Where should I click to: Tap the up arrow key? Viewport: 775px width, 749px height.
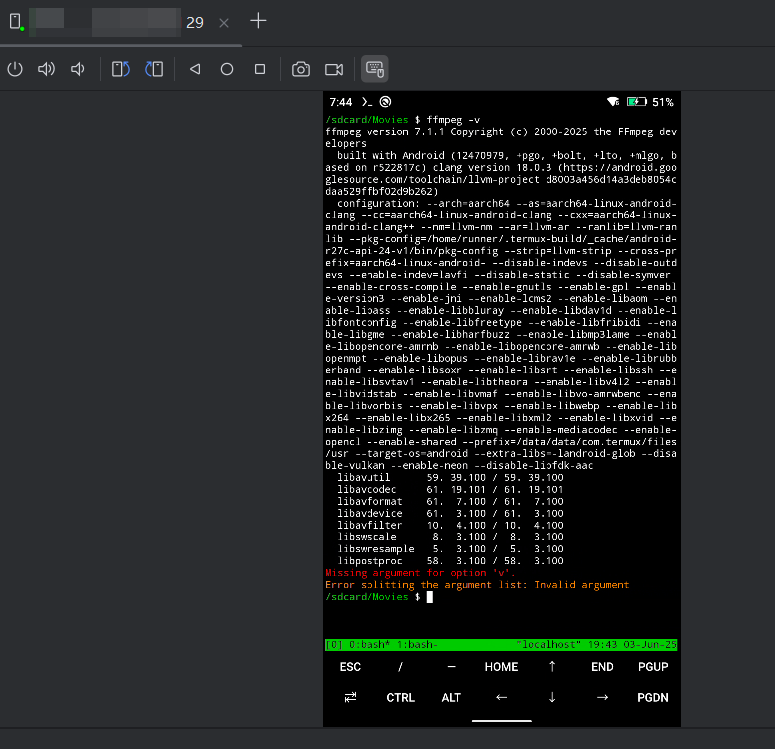pos(552,667)
